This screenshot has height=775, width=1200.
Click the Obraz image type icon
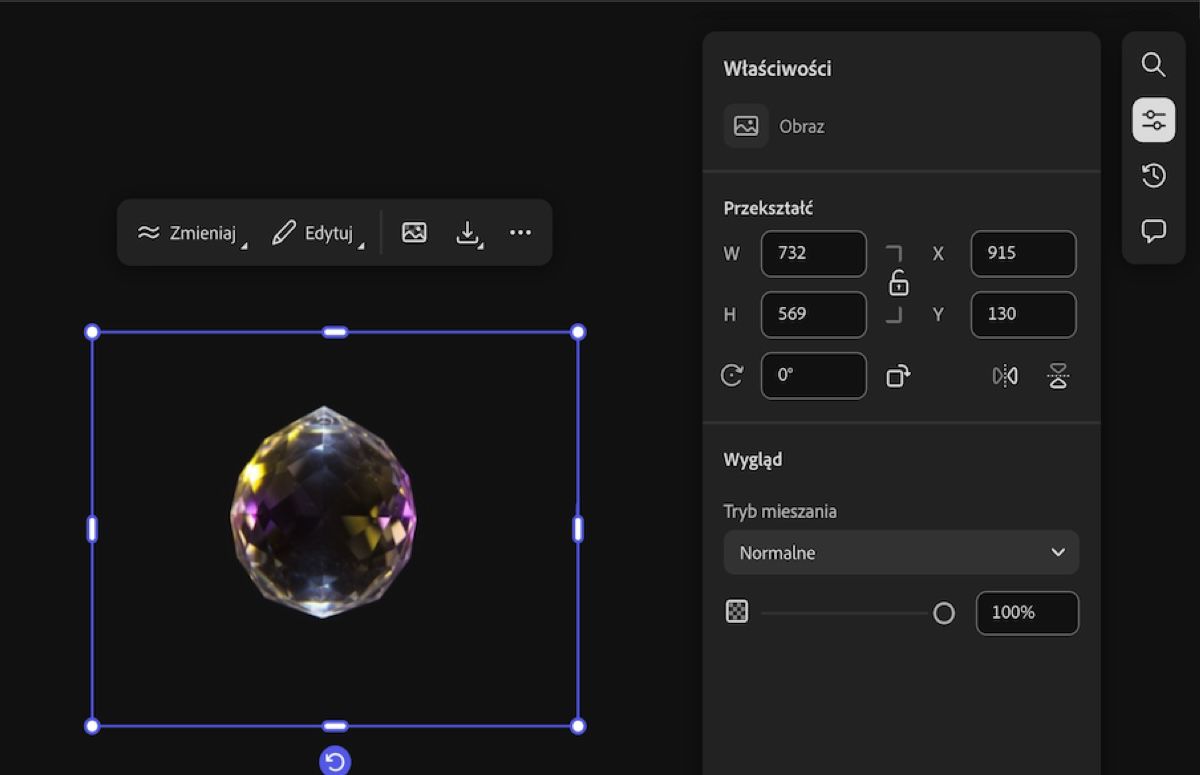click(746, 126)
